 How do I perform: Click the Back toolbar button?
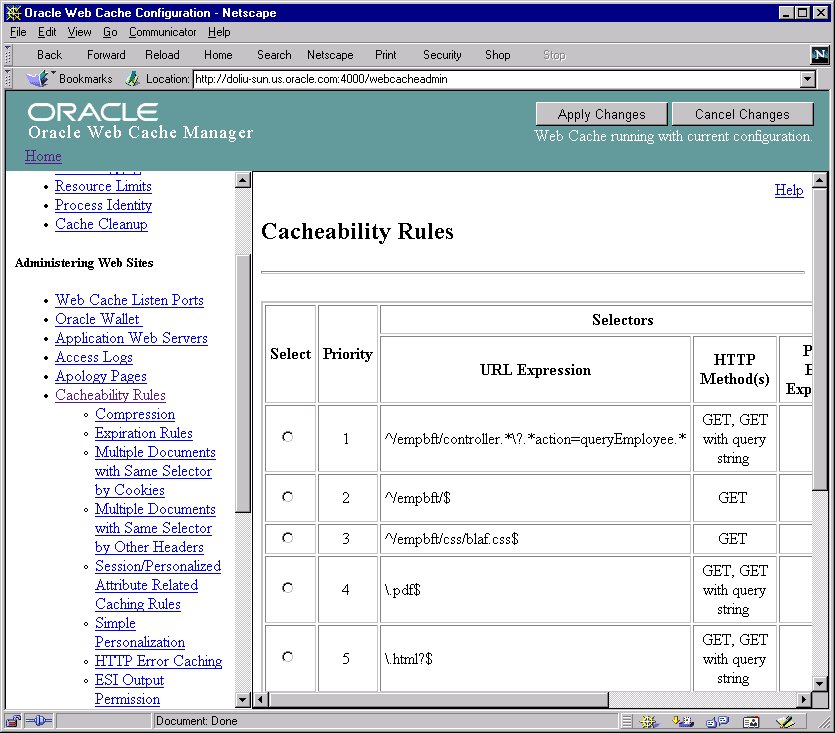(x=50, y=55)
